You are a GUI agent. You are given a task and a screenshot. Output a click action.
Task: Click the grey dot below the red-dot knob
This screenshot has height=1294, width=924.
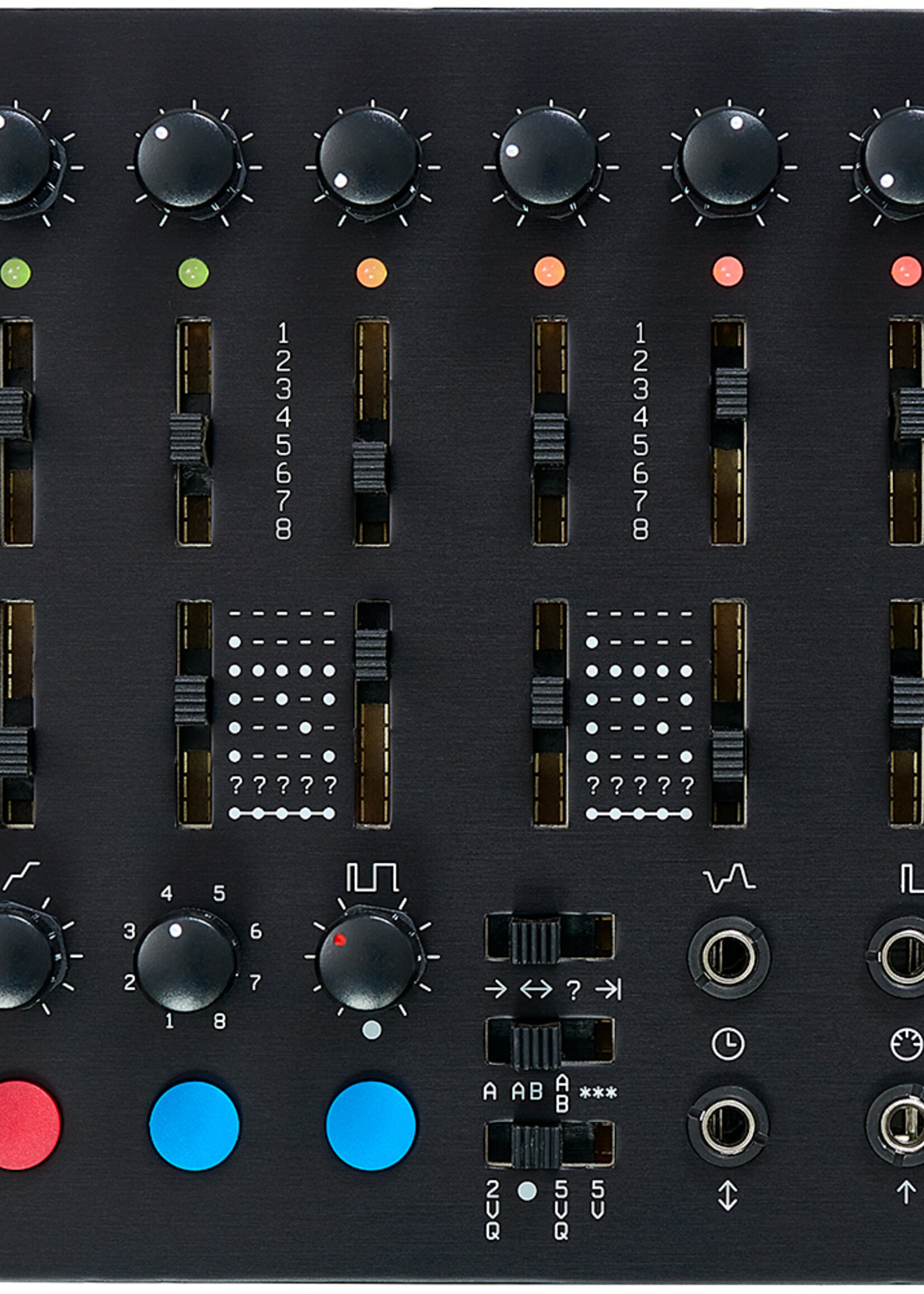coord(371,1029)
